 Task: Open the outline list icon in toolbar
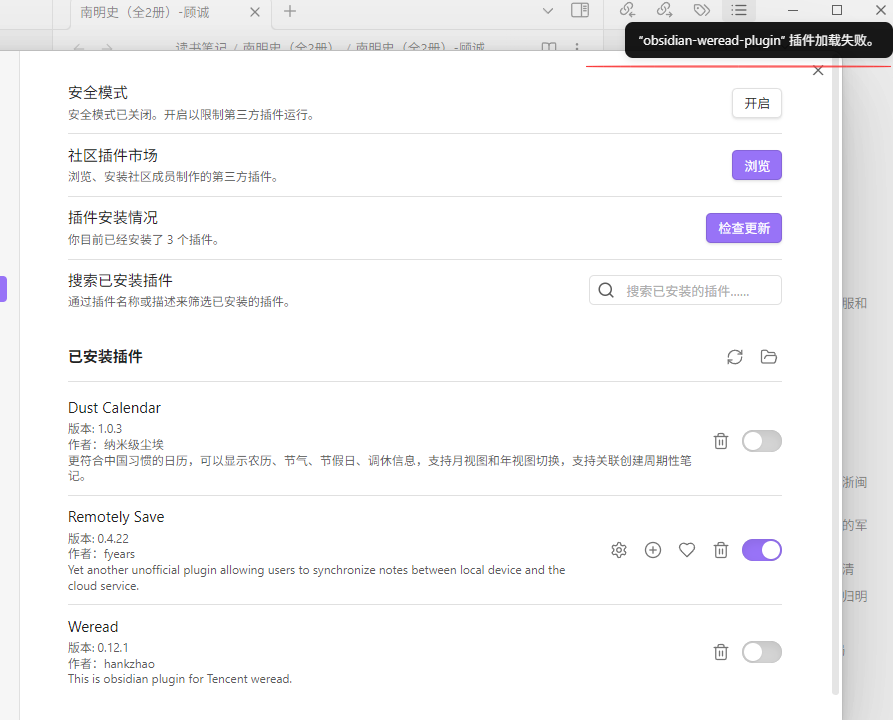pos(739,10)
